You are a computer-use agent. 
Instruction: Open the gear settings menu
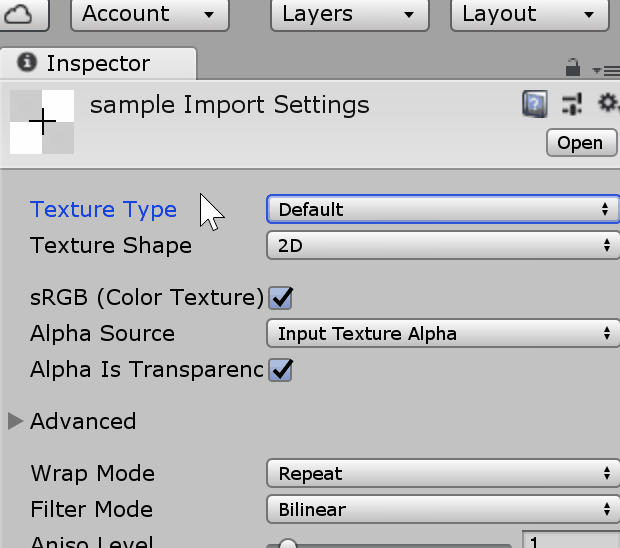click(x=607, y=104)
